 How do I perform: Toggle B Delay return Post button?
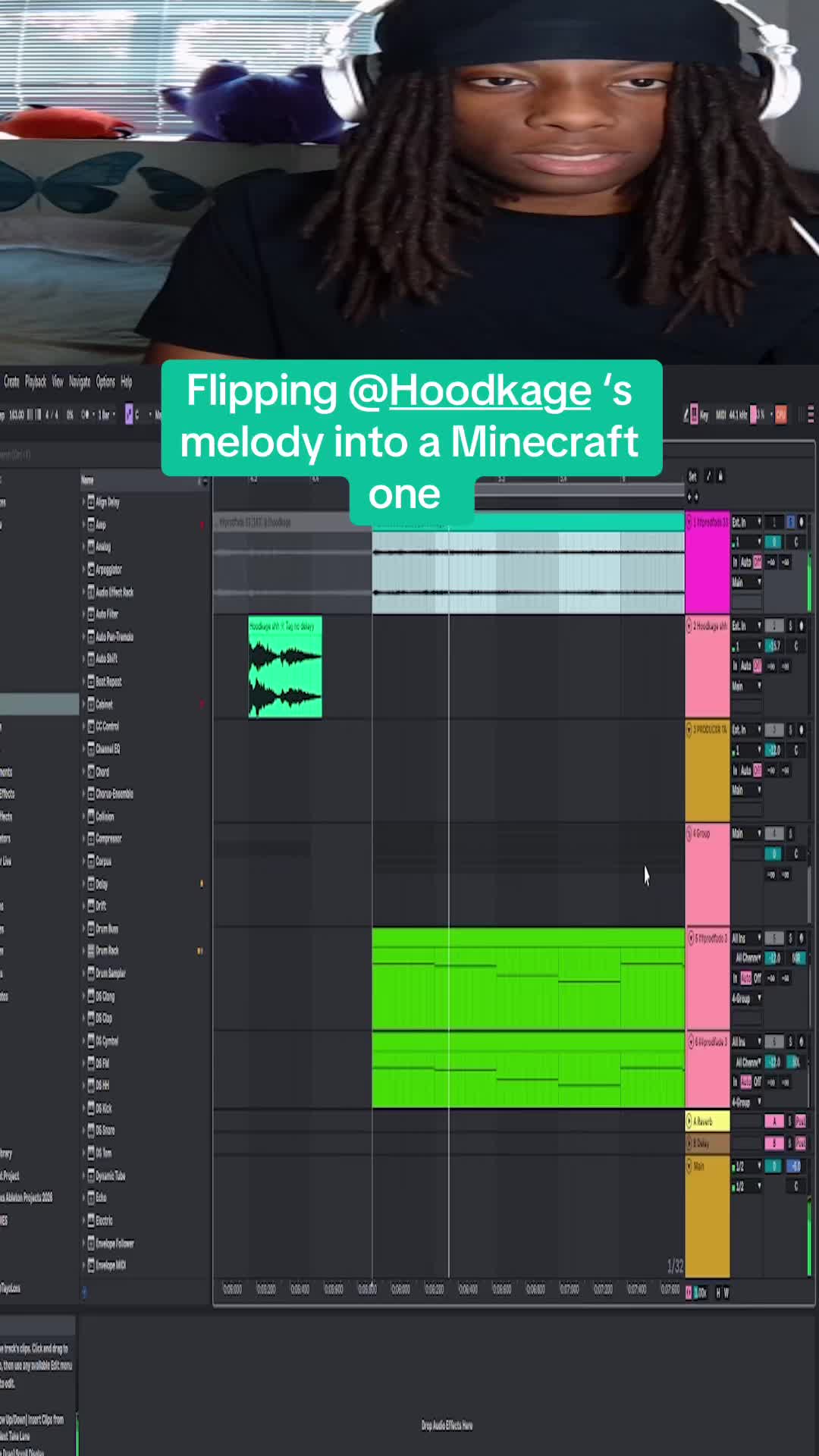tap(801, 1144)
